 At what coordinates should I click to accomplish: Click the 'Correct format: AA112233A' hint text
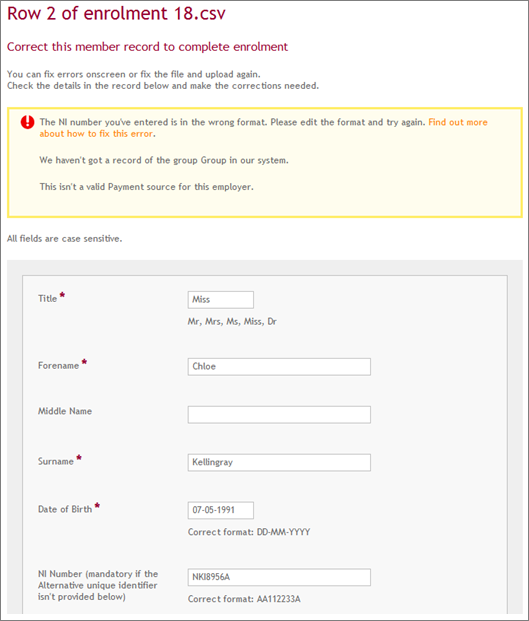point(244,599)
